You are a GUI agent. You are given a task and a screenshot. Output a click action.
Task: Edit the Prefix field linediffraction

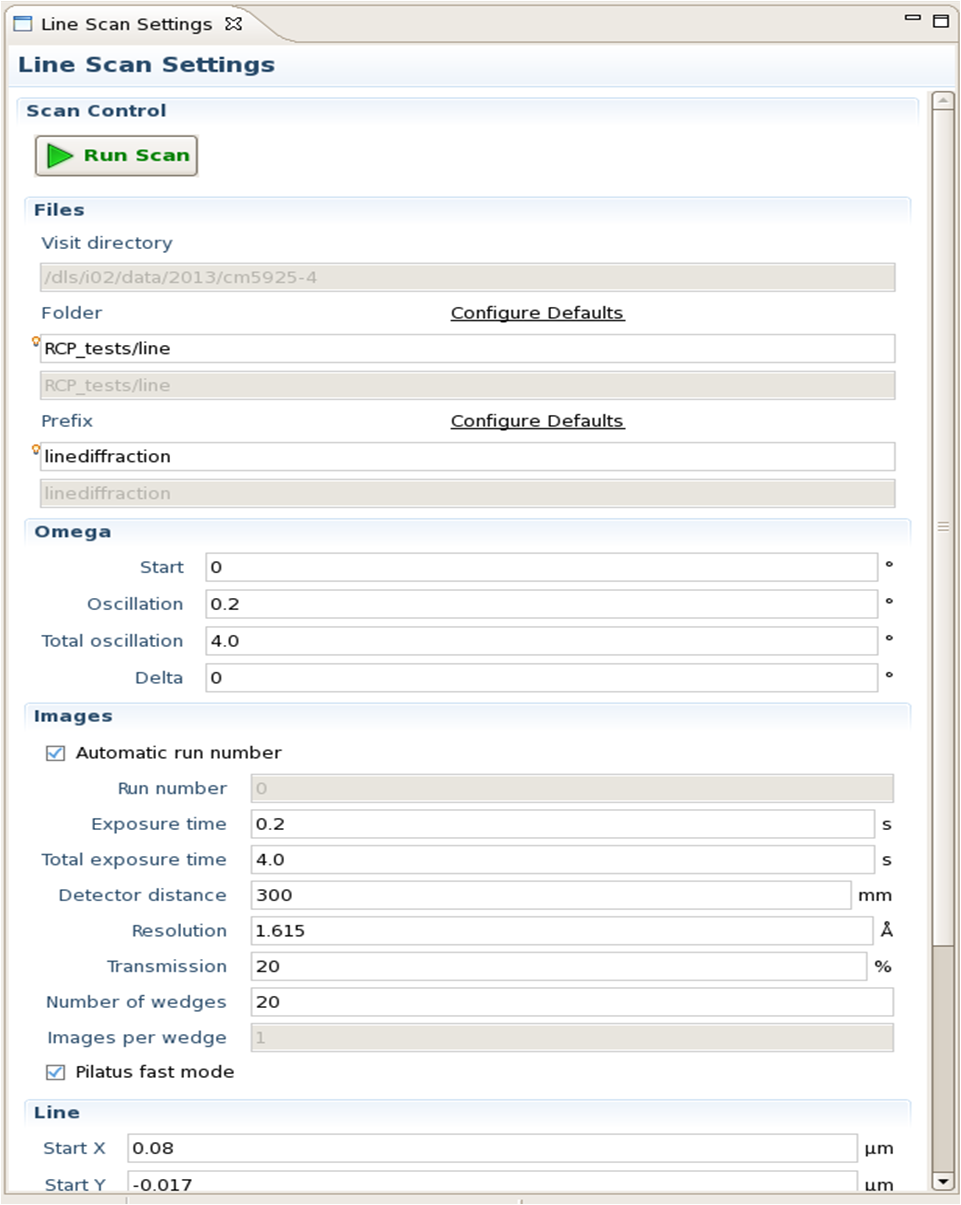467,456
